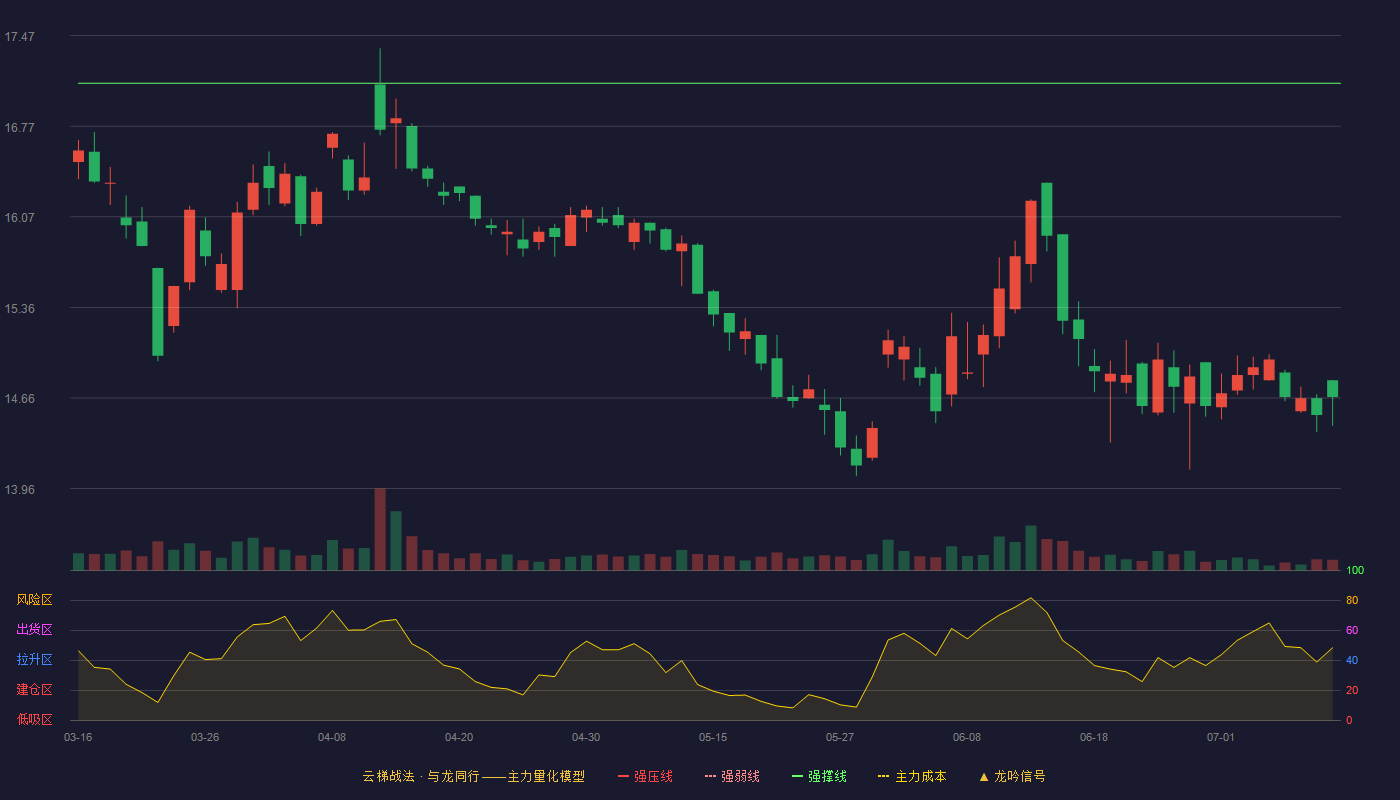Click the 低吸区 zone label
Viewport: 1400px width, 800px height.
tap(34, 719)
